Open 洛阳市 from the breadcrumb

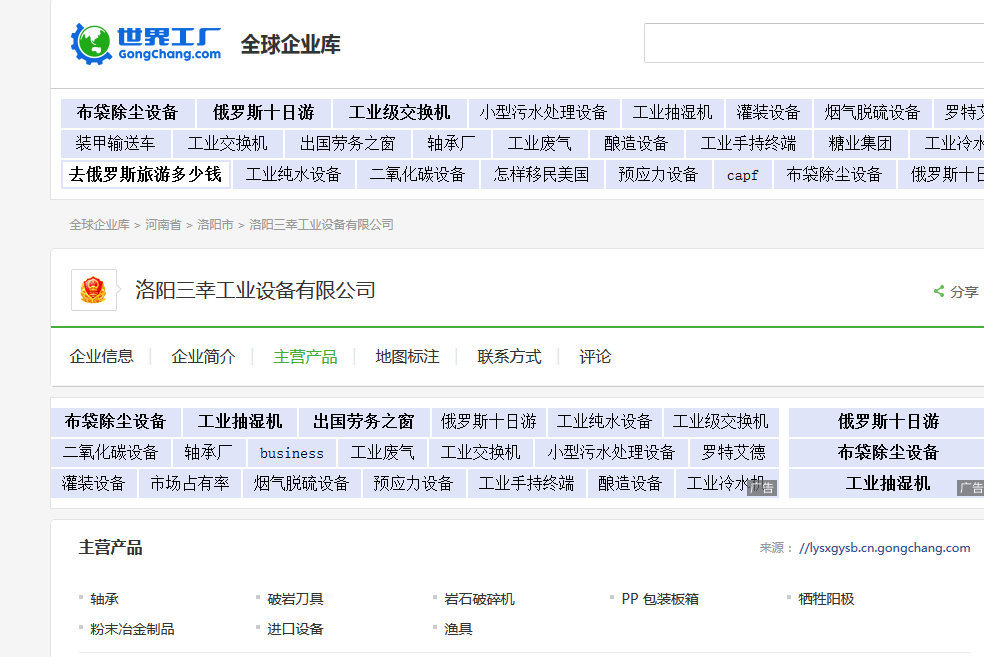coord(216,225)
